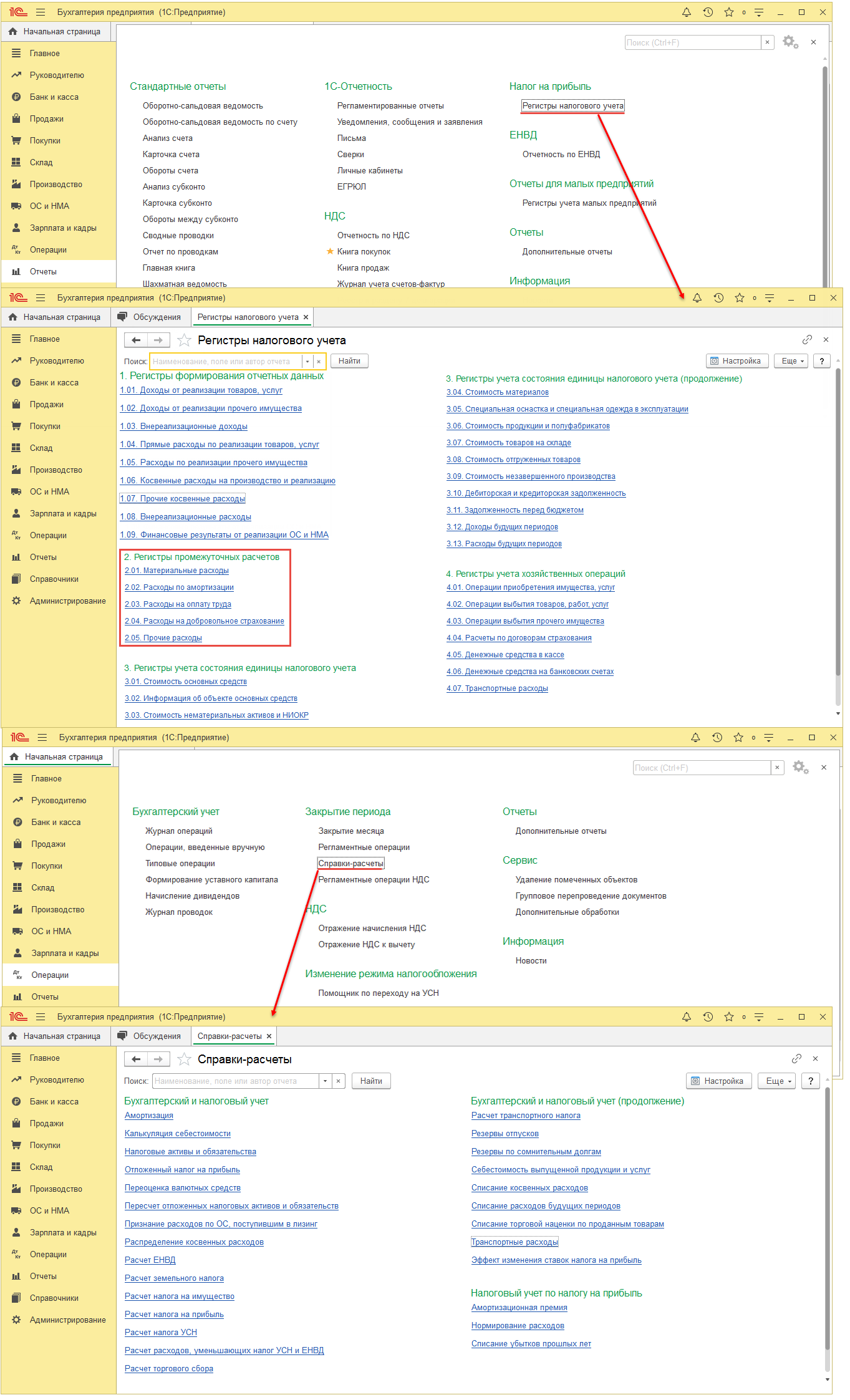850x1400 pixels.
Task: Favorite star next to Справки-расчеты title
Action: click(184, 1060)
